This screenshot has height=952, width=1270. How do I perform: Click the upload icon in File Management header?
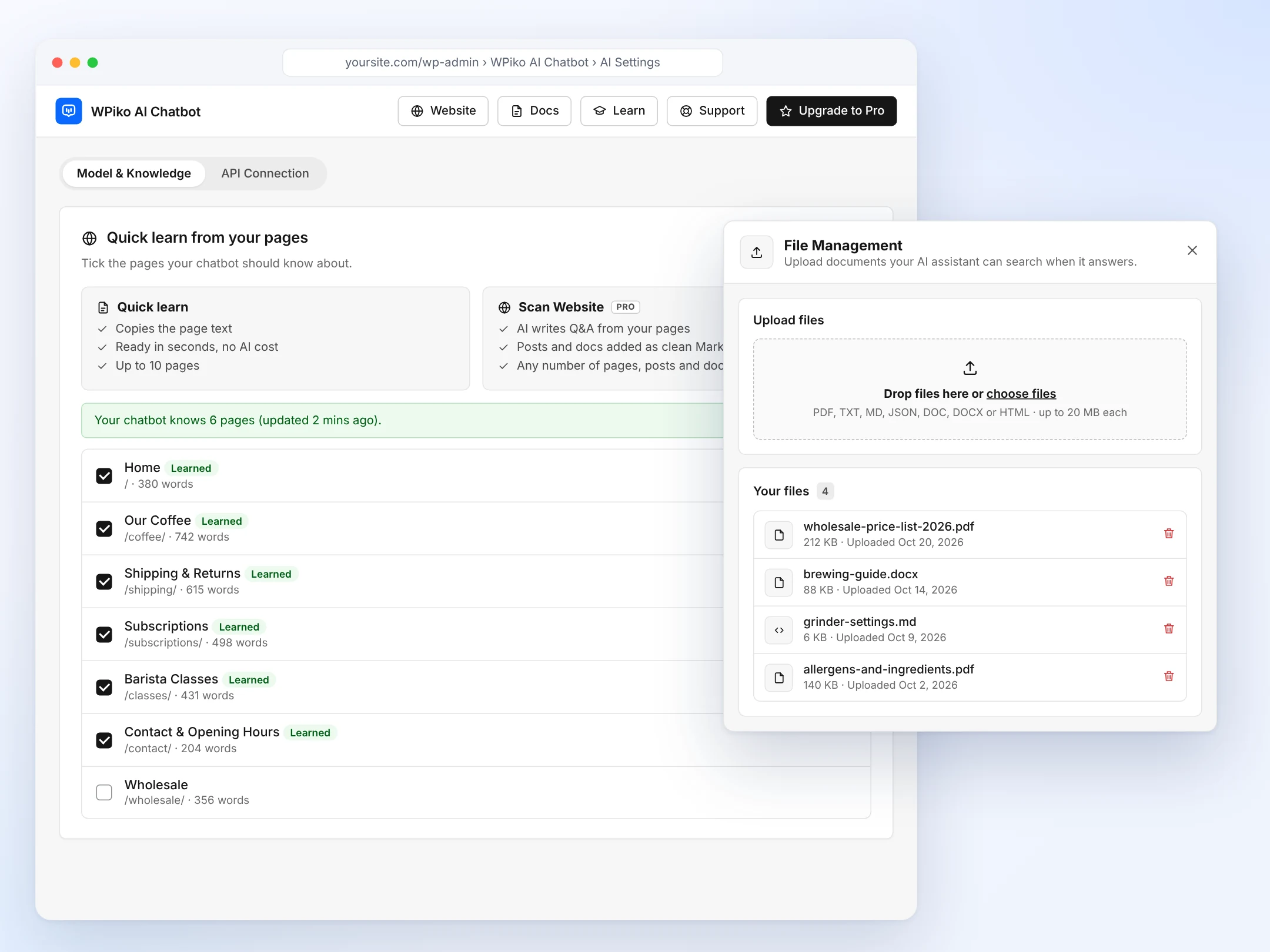pos(757,252)
